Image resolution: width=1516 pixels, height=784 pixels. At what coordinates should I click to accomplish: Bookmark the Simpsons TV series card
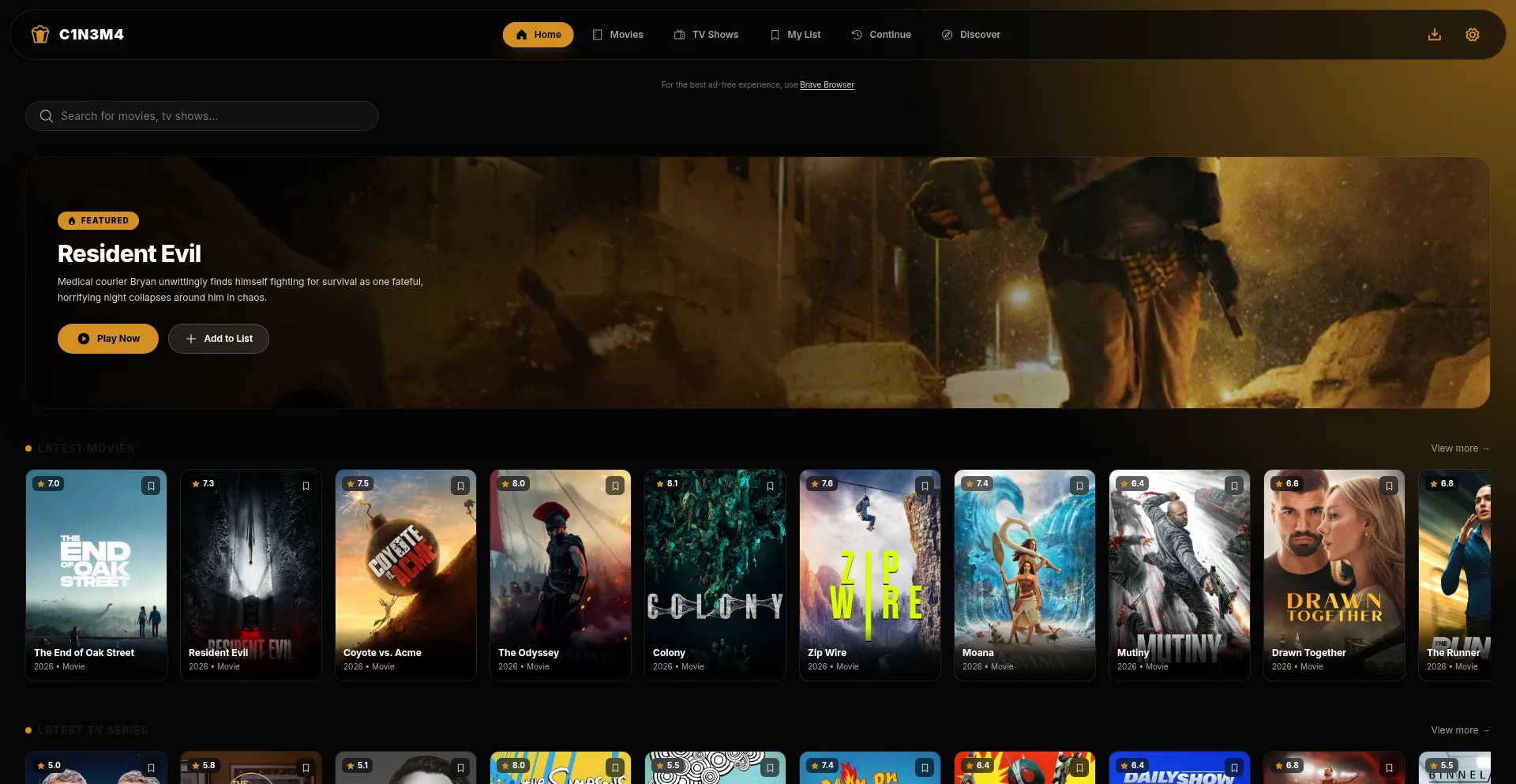[x=615, y=767]
